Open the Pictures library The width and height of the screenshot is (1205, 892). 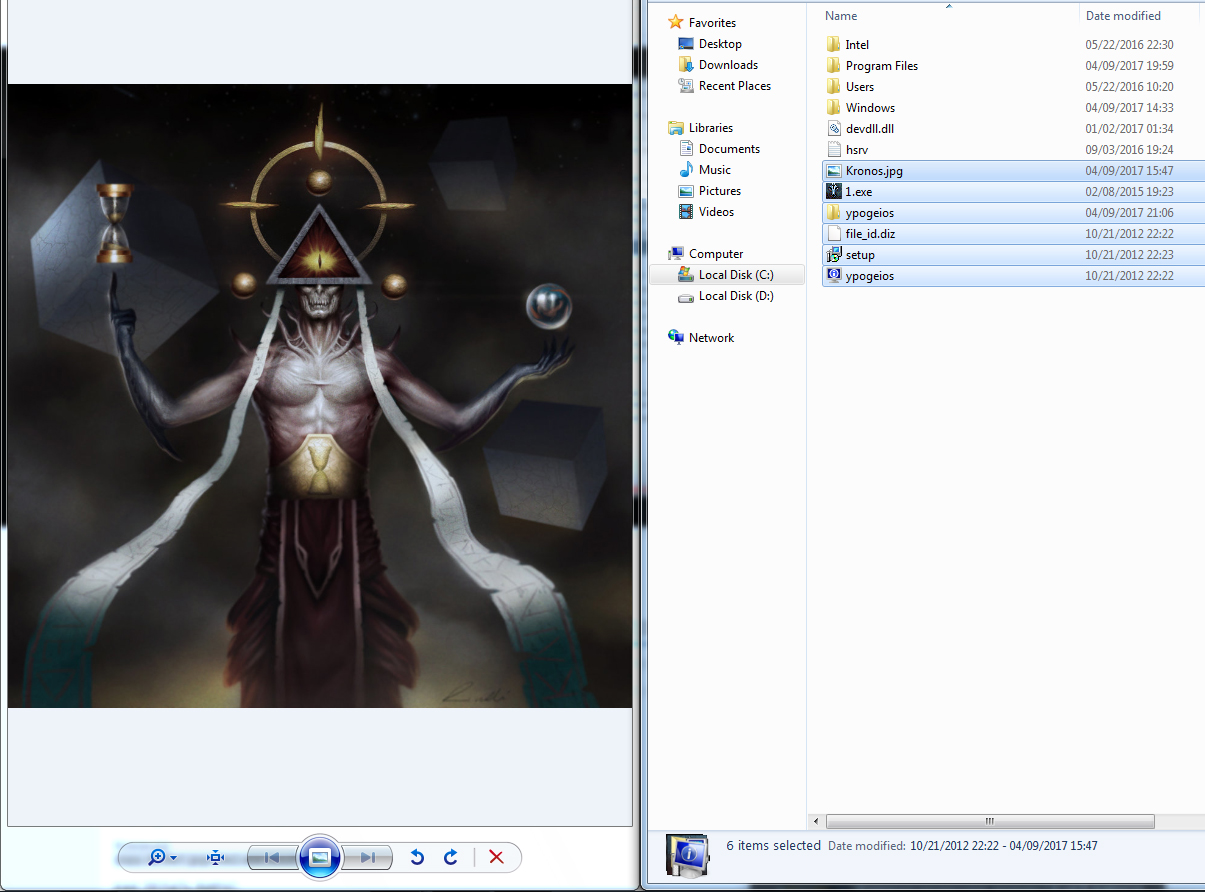click(x=719, y=191)
